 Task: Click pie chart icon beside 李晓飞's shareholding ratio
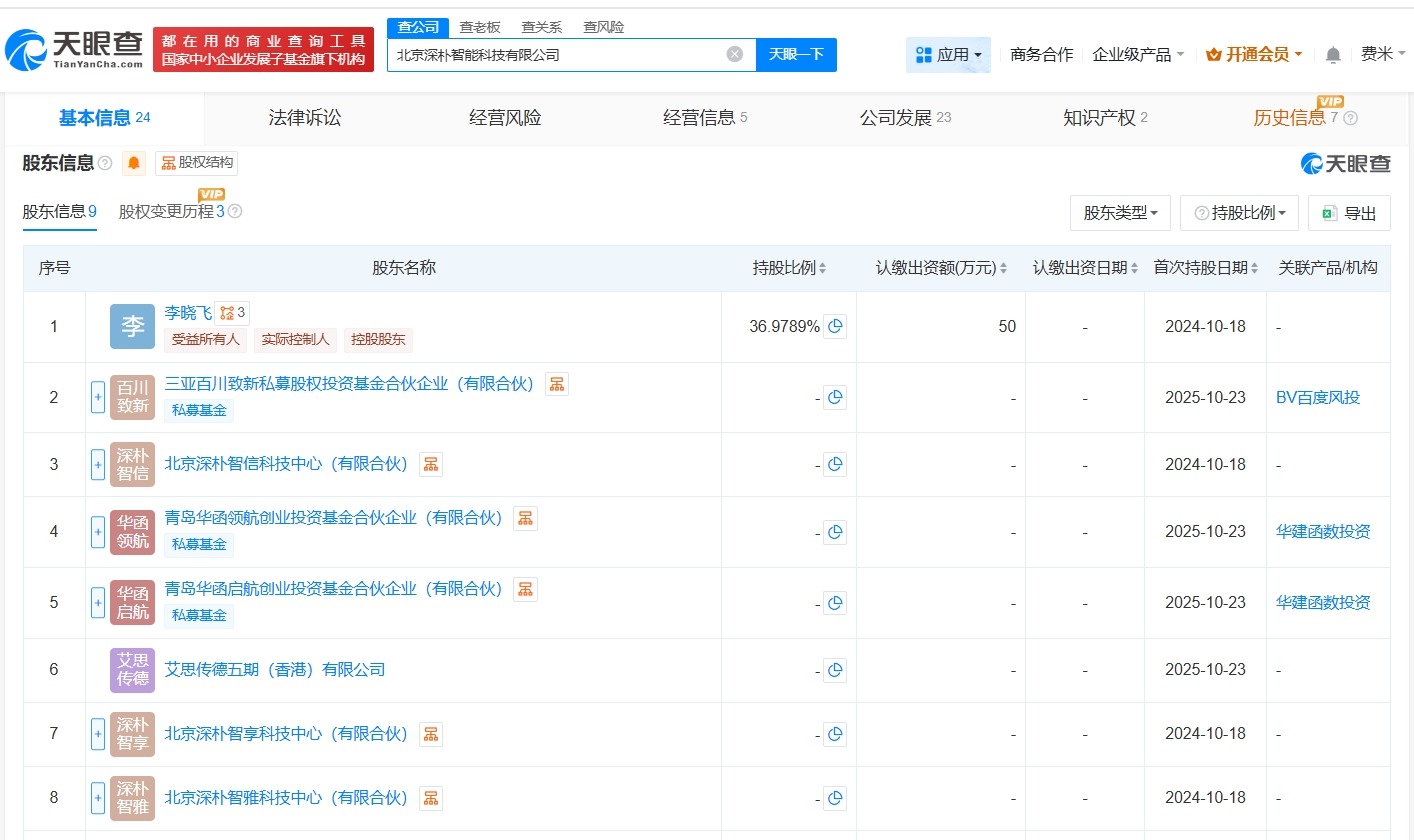pyautogui.click(x=835, y=325)
